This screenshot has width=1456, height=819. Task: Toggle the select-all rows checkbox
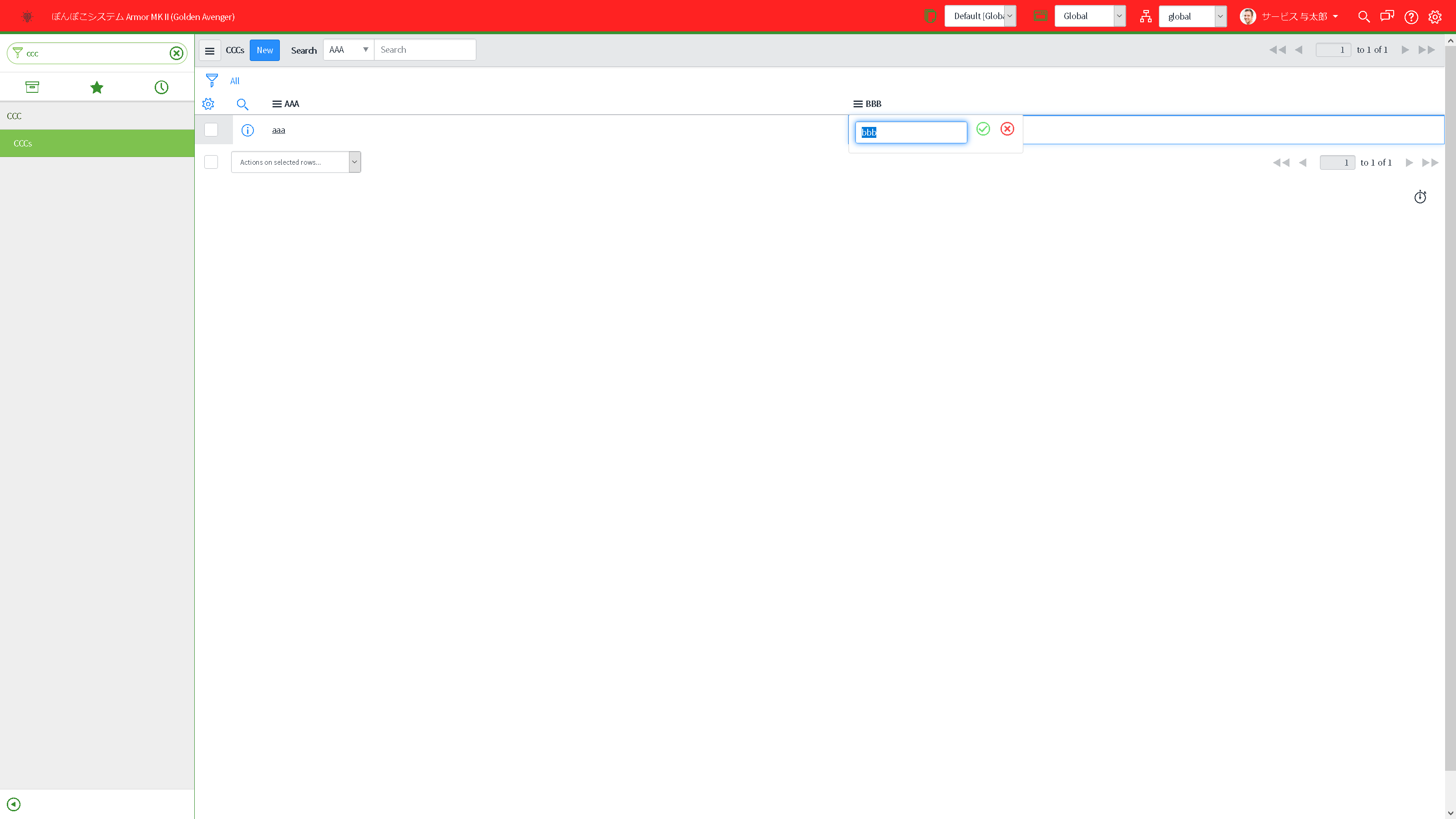[x=211, y=162]
